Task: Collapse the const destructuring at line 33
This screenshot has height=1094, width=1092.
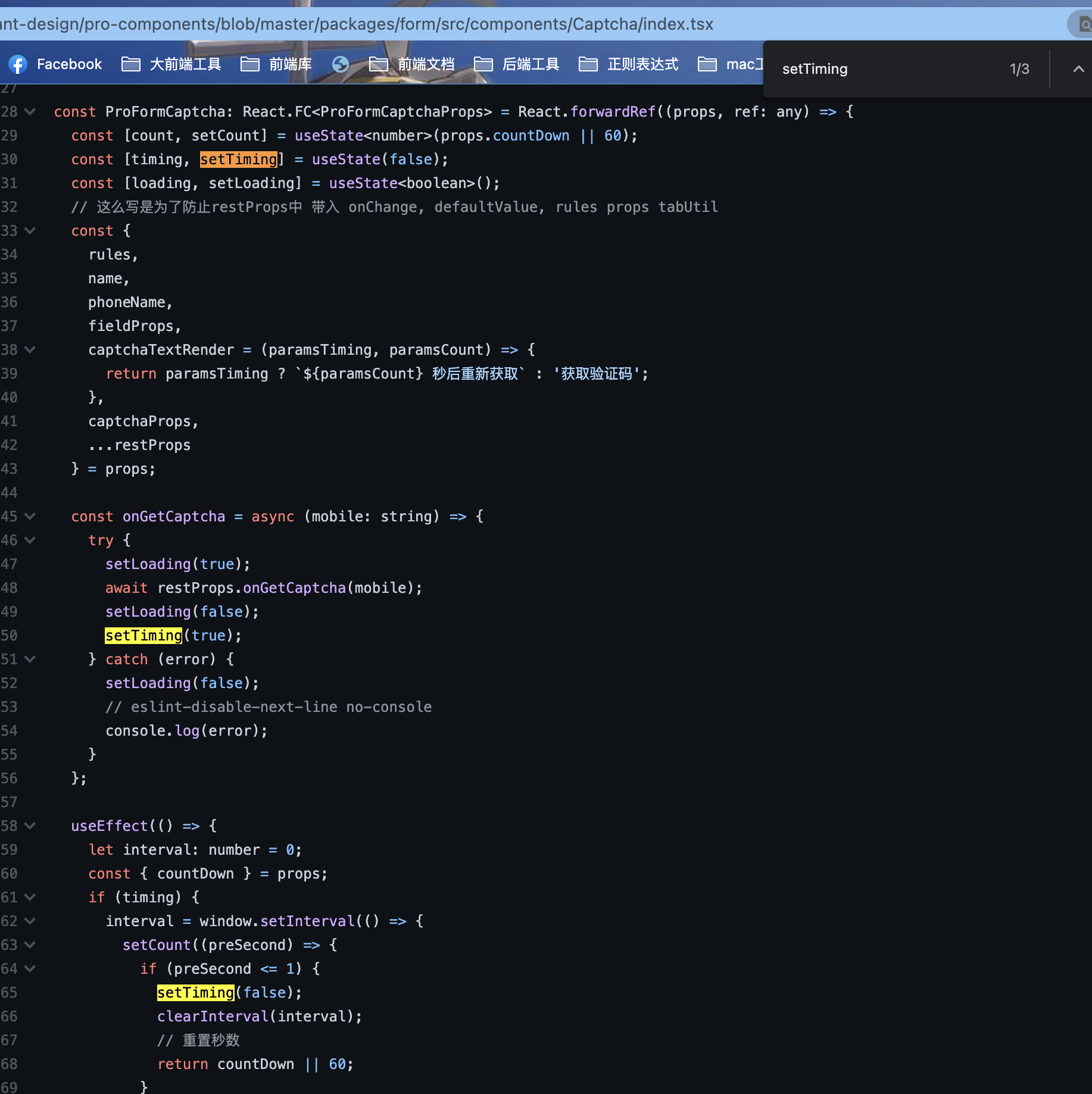Action: coord(30,231)
